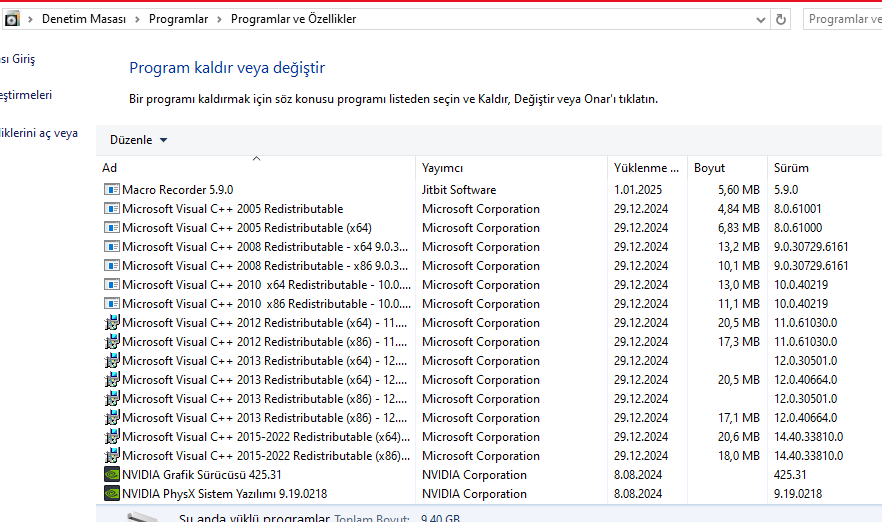Click the Macro Recorder 5.9.0 program icon
Viewport: 882px width, 522px height.
pyautogui.click(x=112, y=190)
